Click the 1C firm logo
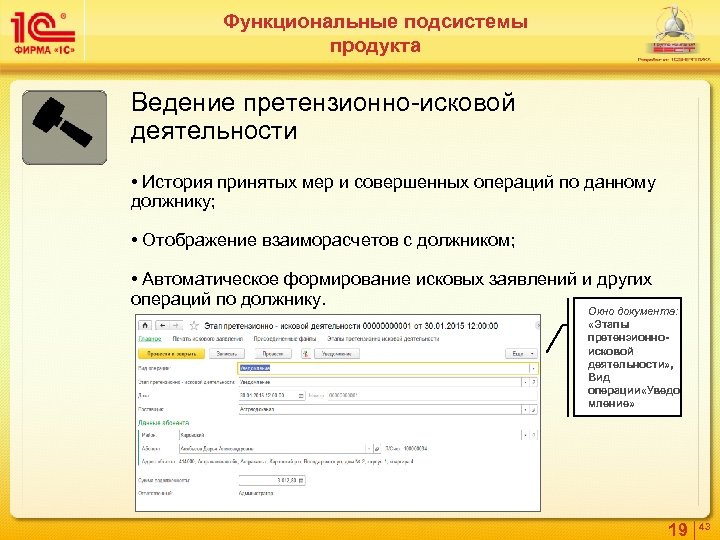 click(x=44, y=33)
